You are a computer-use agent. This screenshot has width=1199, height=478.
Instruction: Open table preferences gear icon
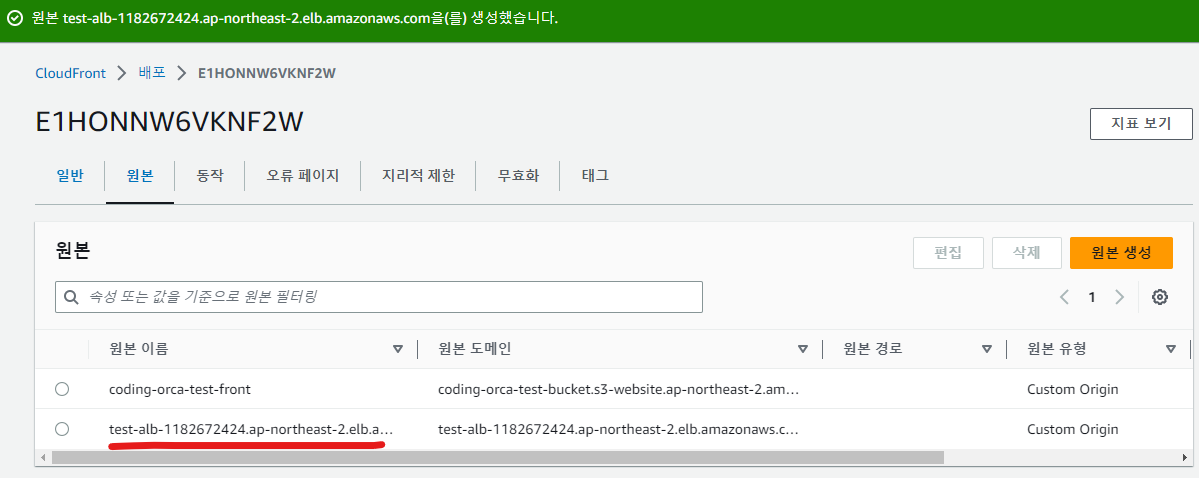click(x=1160, y=298)
